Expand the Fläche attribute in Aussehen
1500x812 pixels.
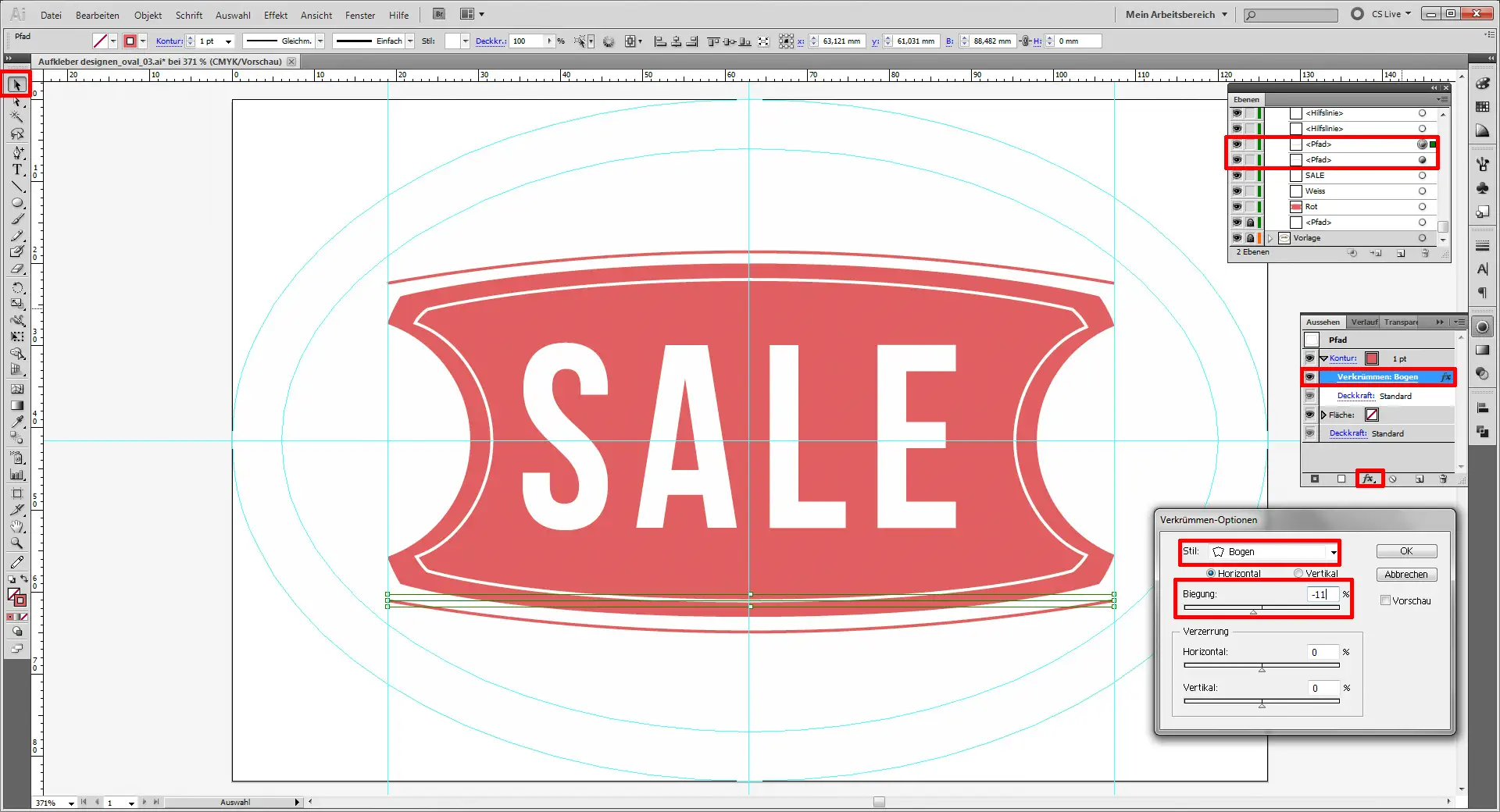point(1323,415)
